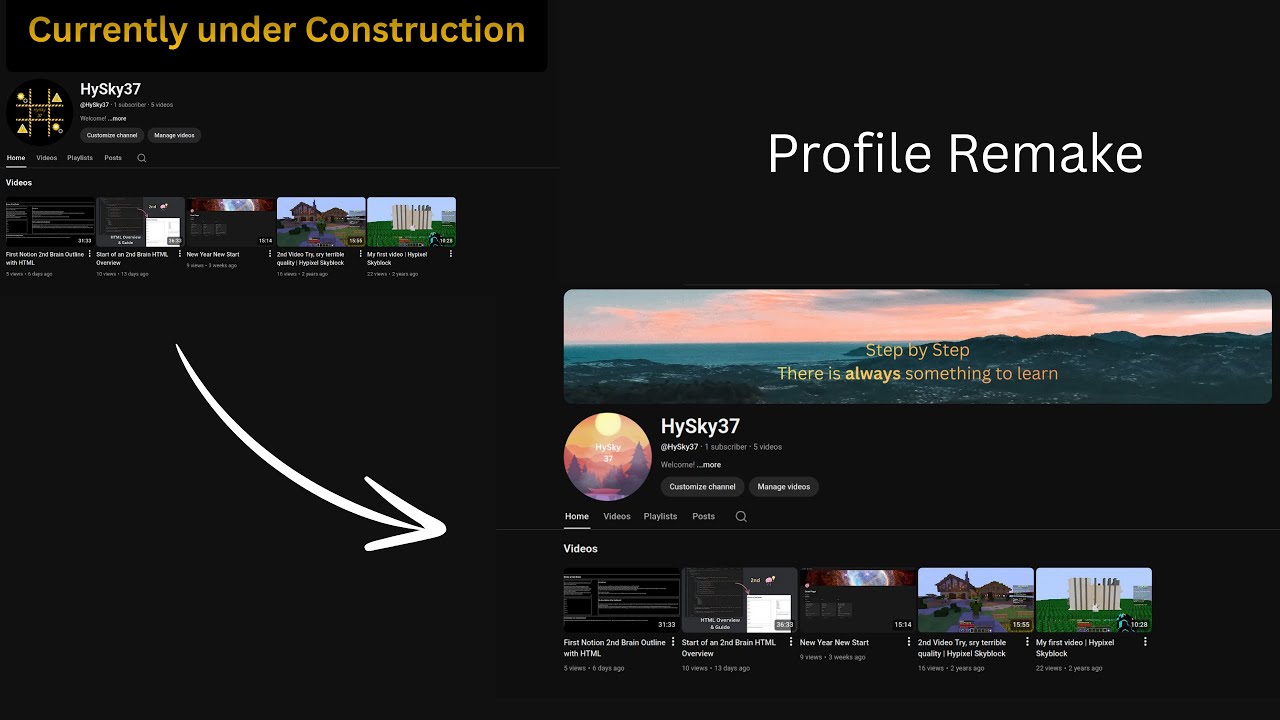Click title 'New Year New Start' in old profile
1280x720 pixels.
pos(213,254)
